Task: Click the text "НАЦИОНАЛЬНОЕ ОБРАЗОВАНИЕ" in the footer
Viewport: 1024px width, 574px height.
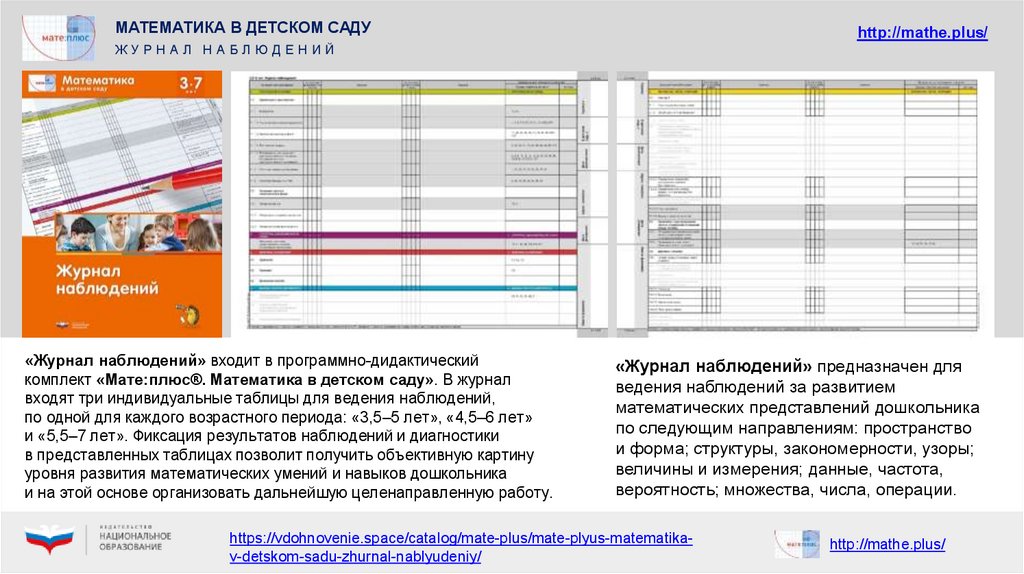Action: tap(135, 541)
